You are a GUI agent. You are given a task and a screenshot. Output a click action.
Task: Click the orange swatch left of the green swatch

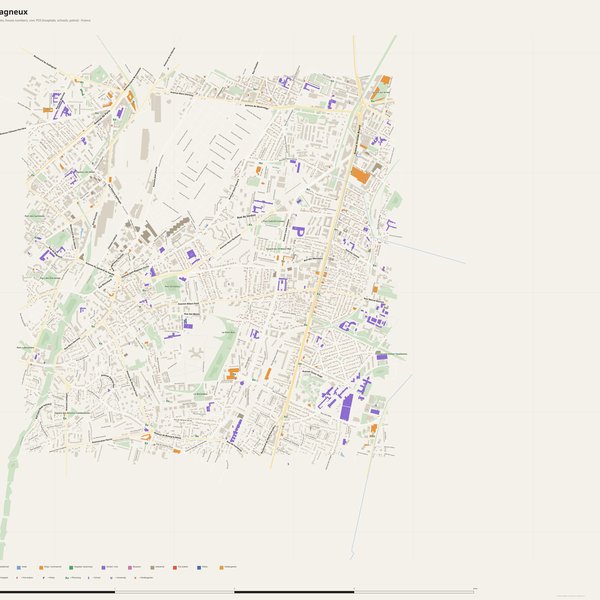[41, 568]
